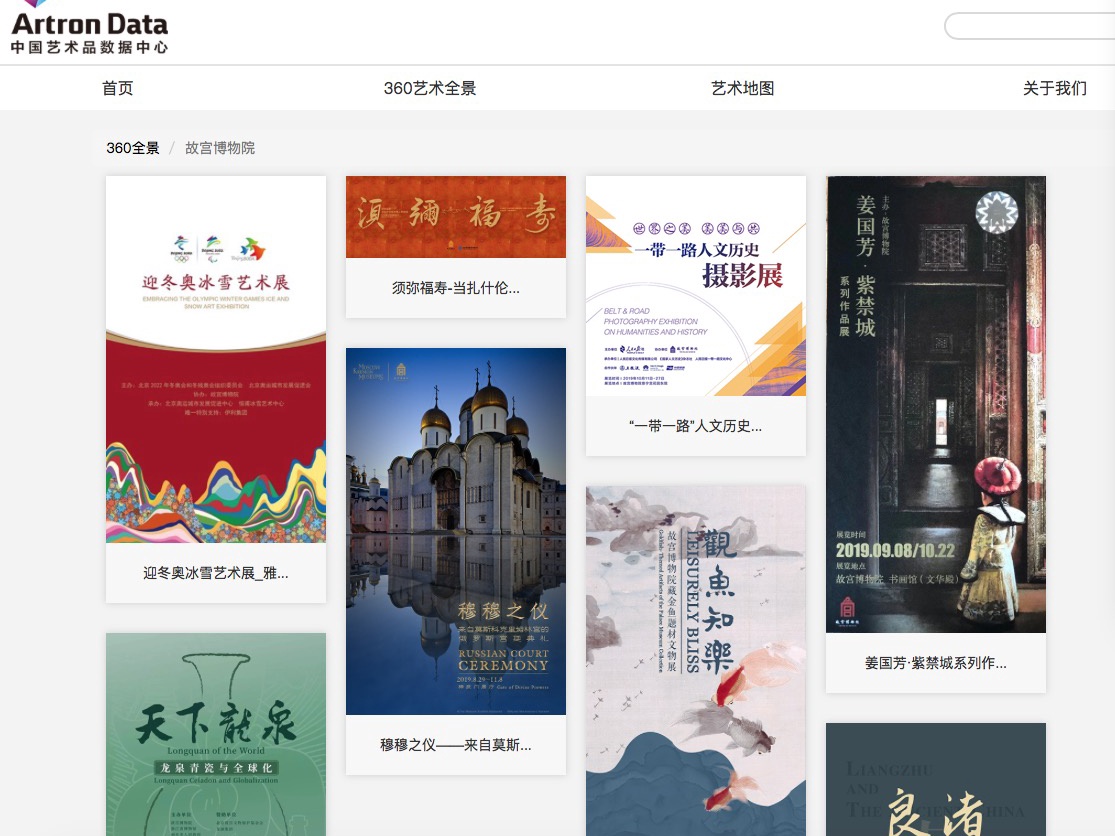Click the Artron Data logo

click(89, 28)
